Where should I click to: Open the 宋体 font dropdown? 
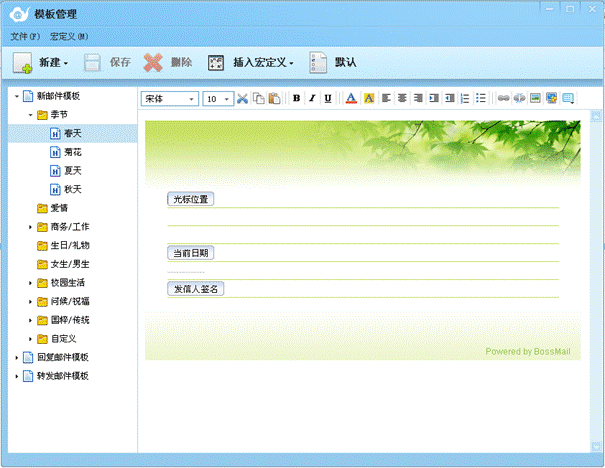pos(191,99)
